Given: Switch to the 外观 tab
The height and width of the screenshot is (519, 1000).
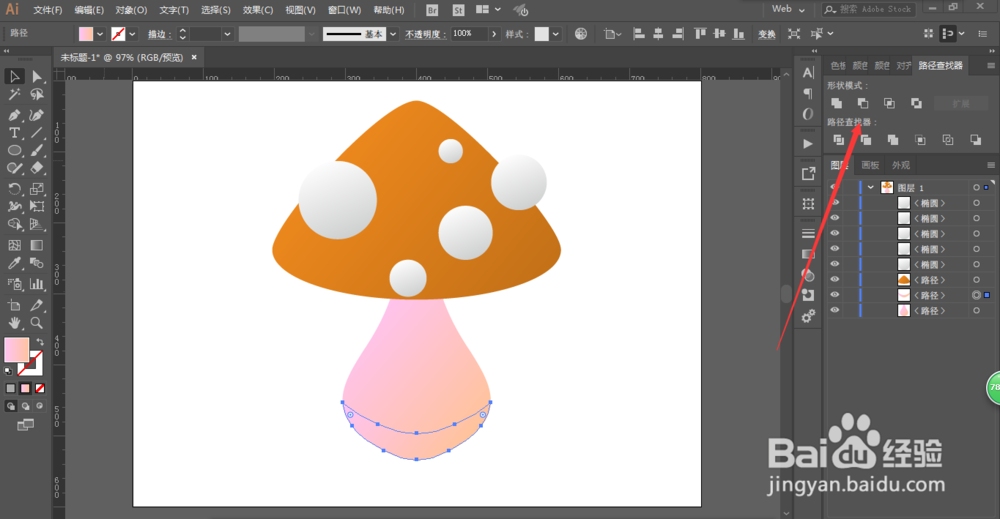Looking at the screenshot, I should [901, 165].
